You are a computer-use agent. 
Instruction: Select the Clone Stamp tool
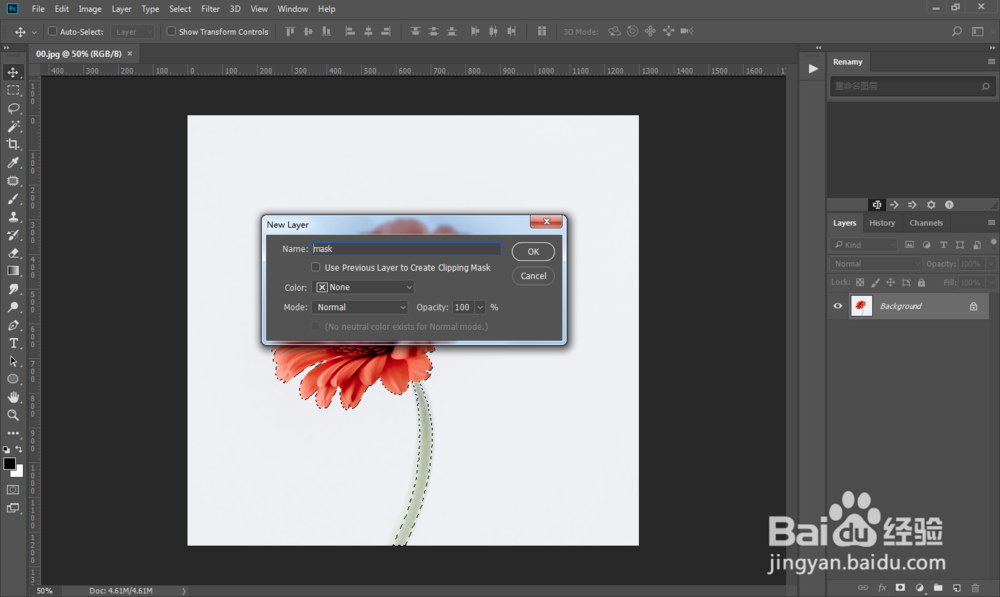pos(13,217)
